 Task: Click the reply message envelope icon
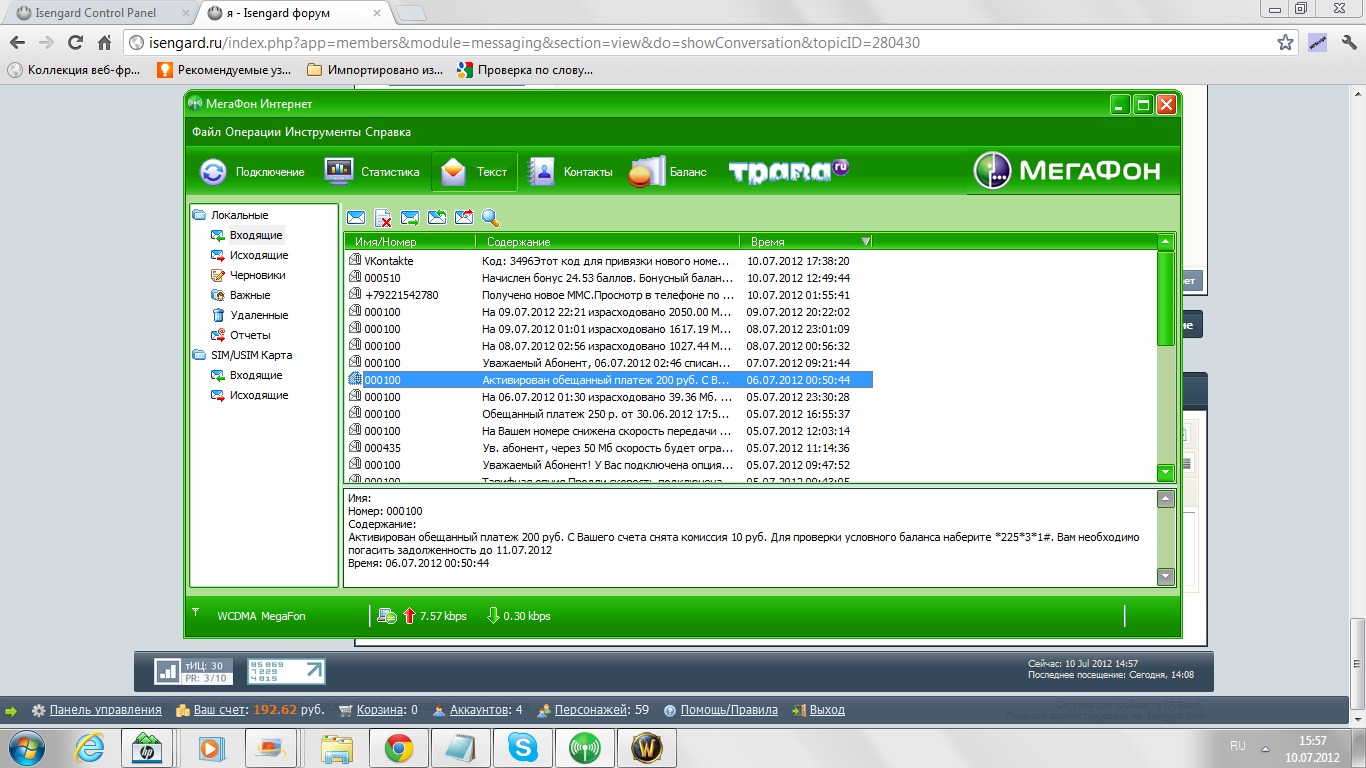[x=437, y=217]
